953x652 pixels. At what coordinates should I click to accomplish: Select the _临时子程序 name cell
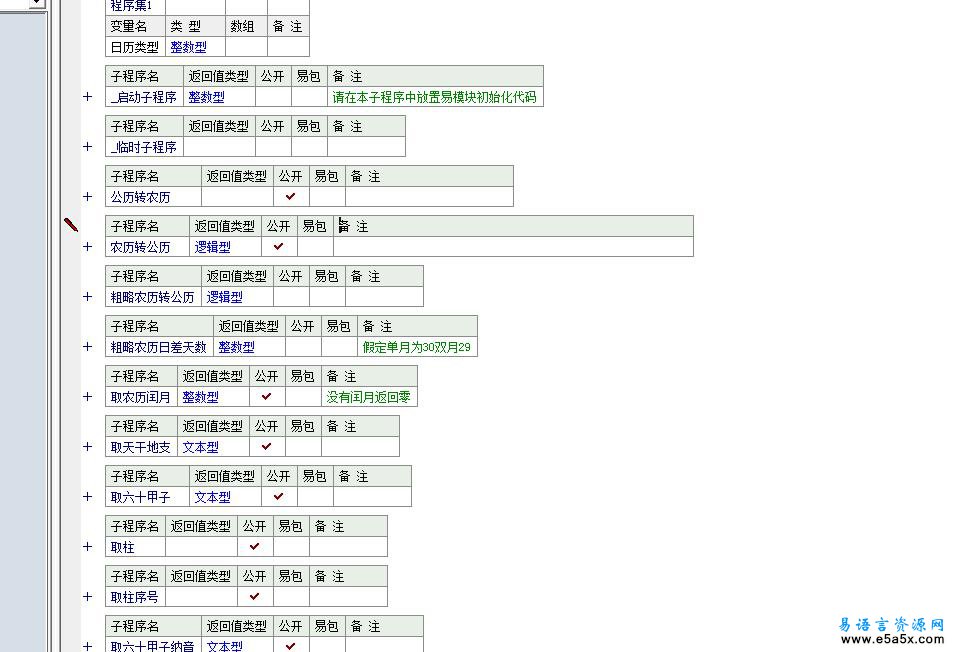[x=144, y=147]
